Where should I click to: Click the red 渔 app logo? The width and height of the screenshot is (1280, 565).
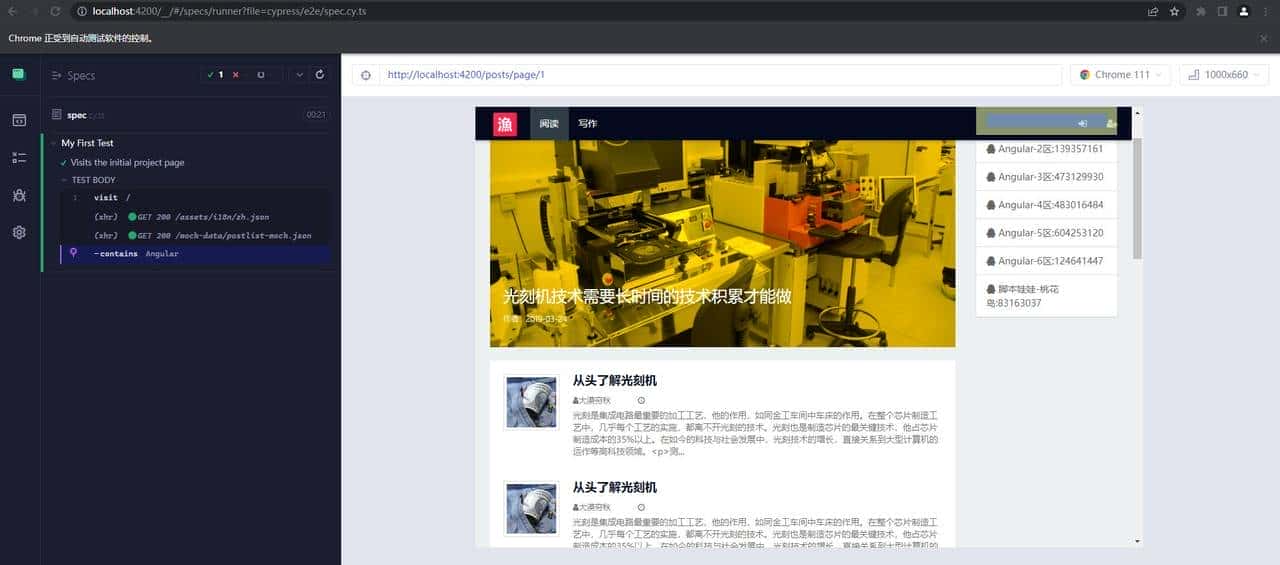[504, 124]
